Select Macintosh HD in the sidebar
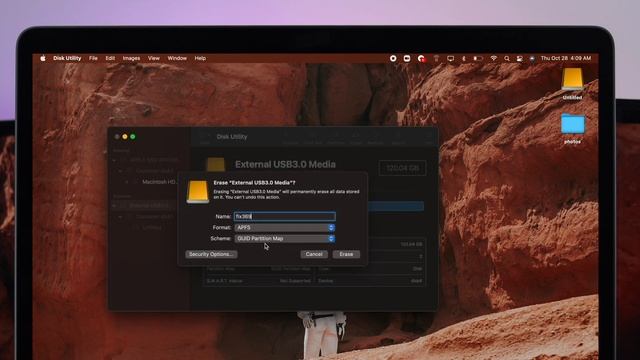The width and height of the screenshot is (640, 360). tap(159, 182)
